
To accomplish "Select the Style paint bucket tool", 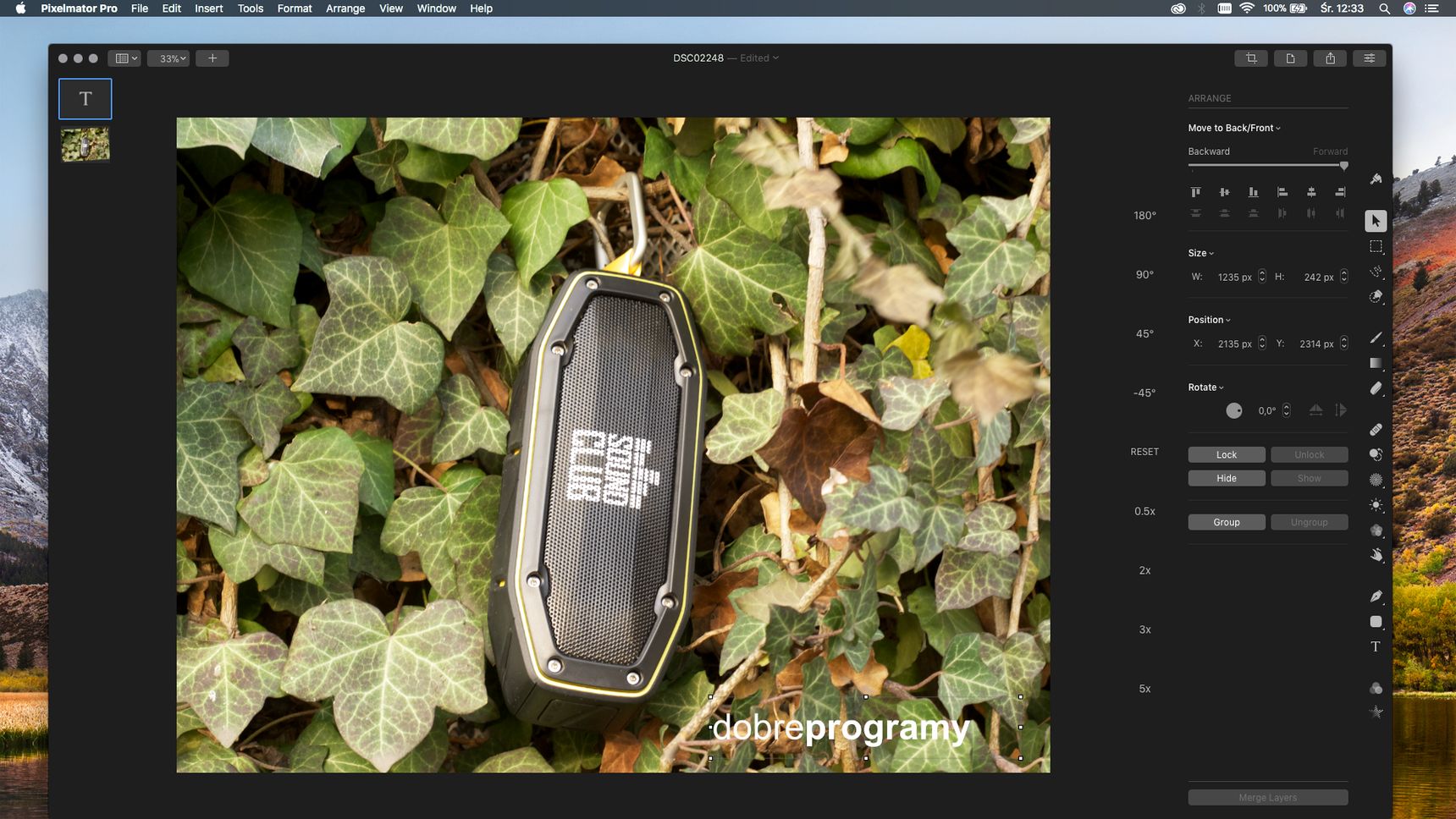I will click(x=1376, y=179).
